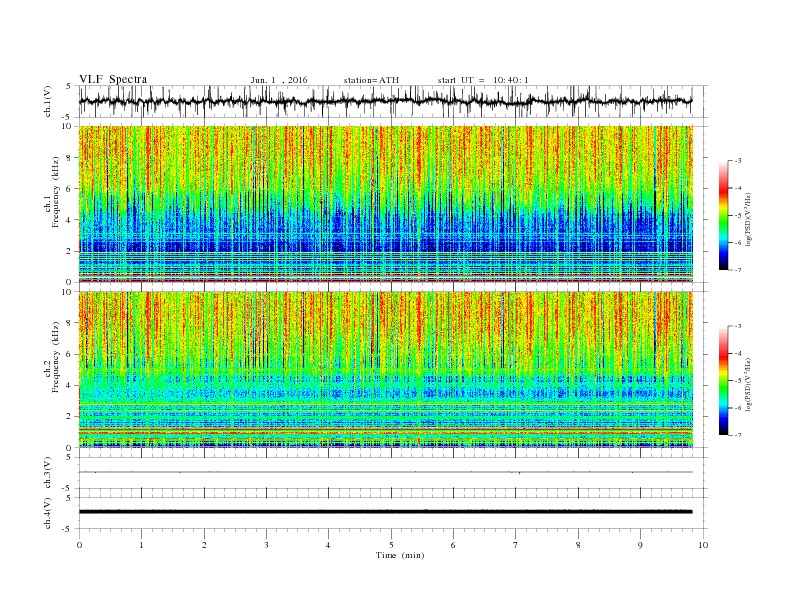Click the "VLF Spectra" plot title
This screenshot has height=612, width=792.
coord(113,79)
